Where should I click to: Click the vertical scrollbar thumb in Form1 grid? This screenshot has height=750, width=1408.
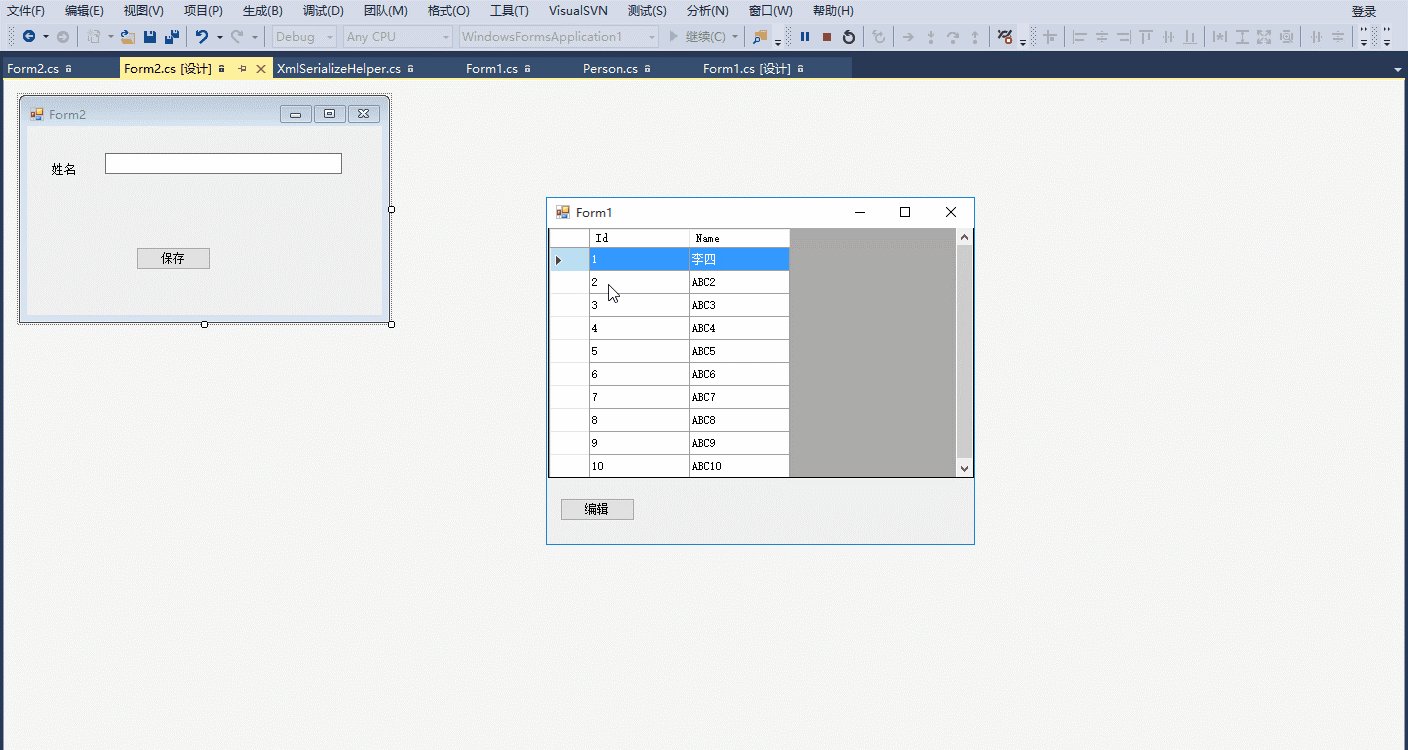(x=964, y=353)
